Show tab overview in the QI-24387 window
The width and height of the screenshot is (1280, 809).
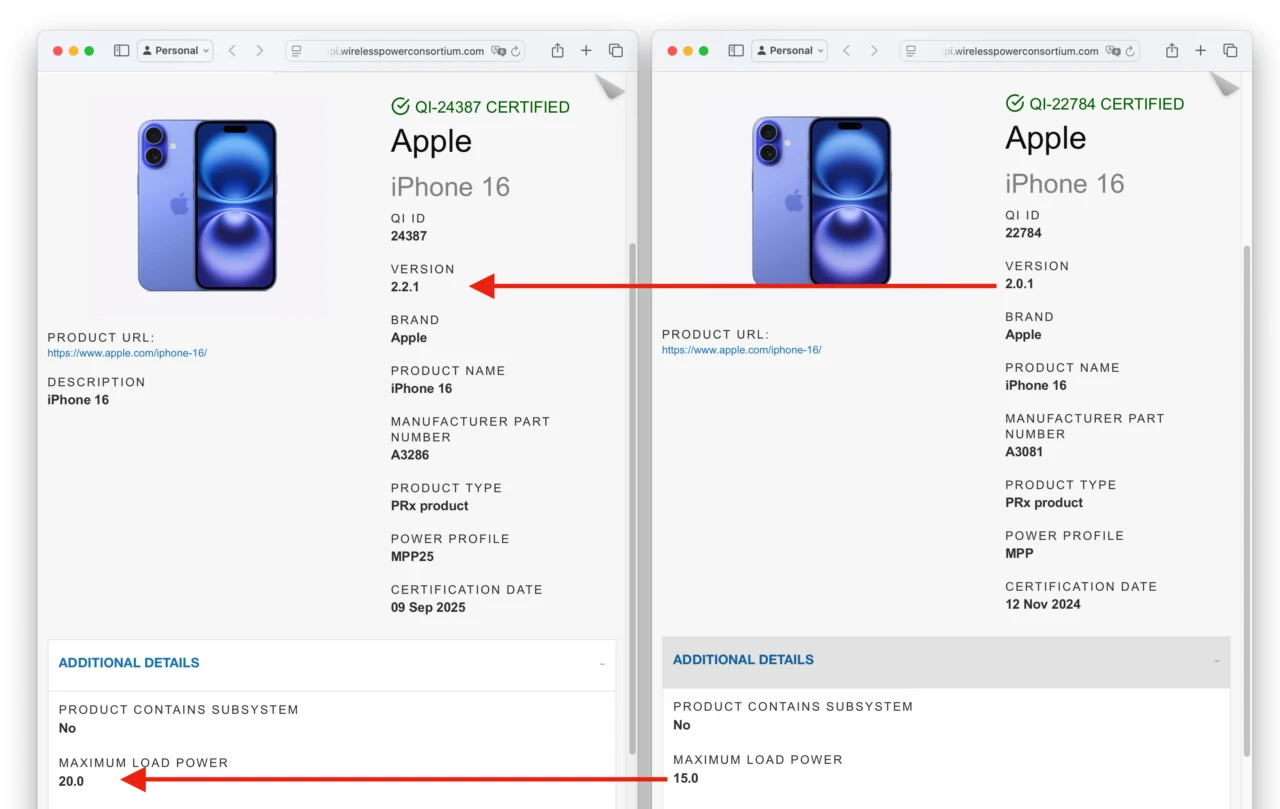[616, 51]
